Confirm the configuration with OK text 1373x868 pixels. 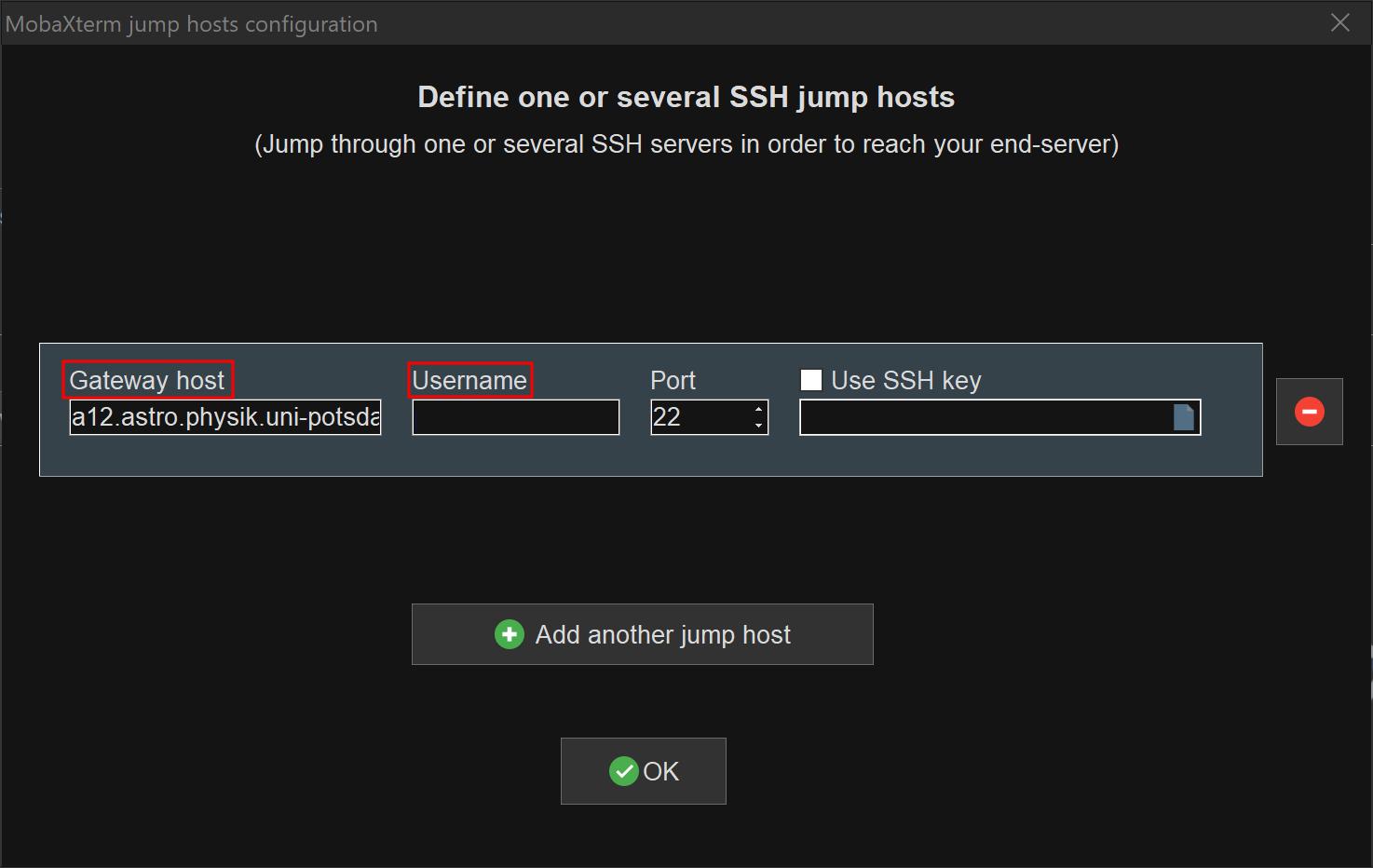click(x=660, y=771)
